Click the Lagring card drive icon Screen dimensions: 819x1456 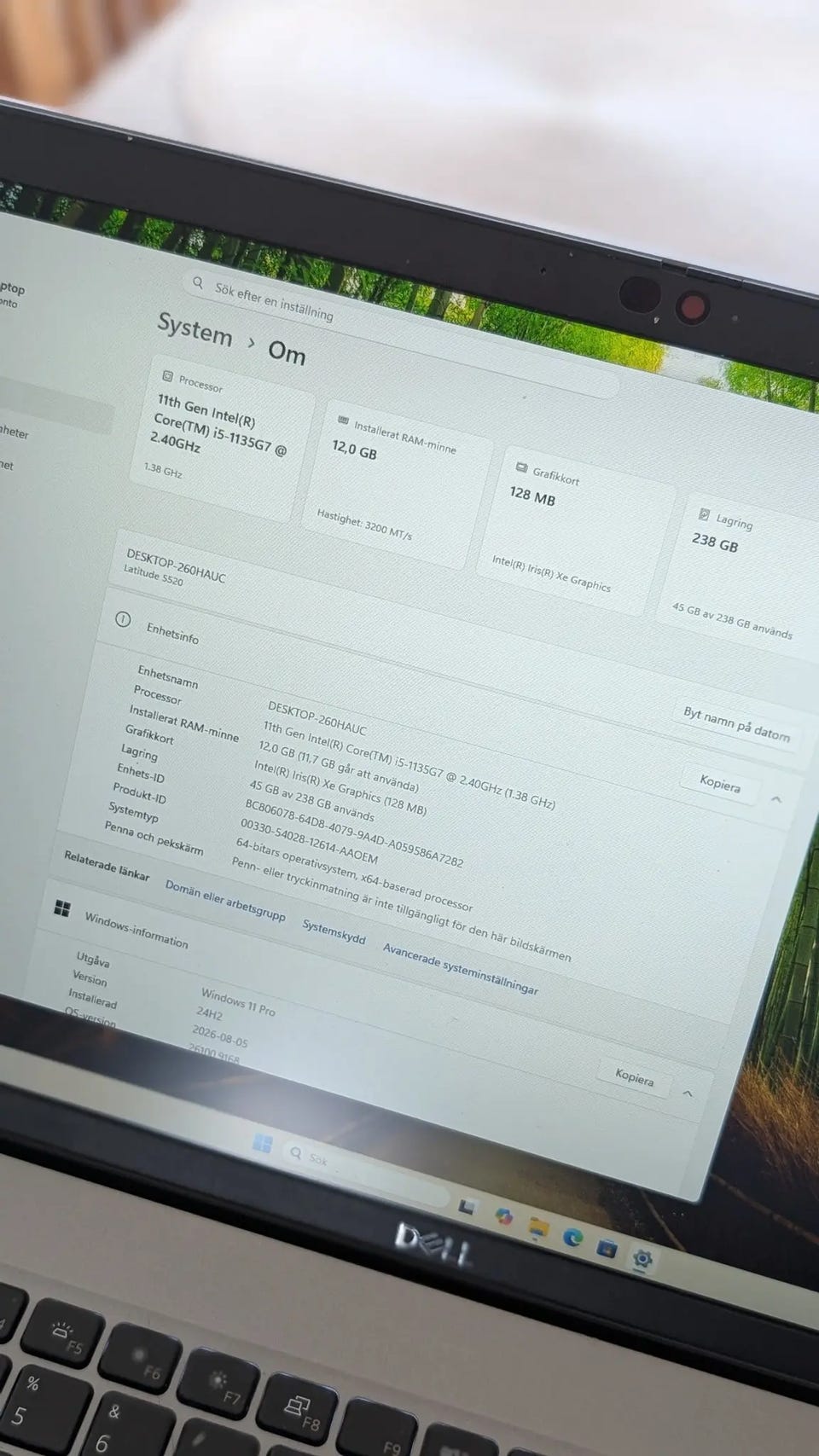point(705,514)
